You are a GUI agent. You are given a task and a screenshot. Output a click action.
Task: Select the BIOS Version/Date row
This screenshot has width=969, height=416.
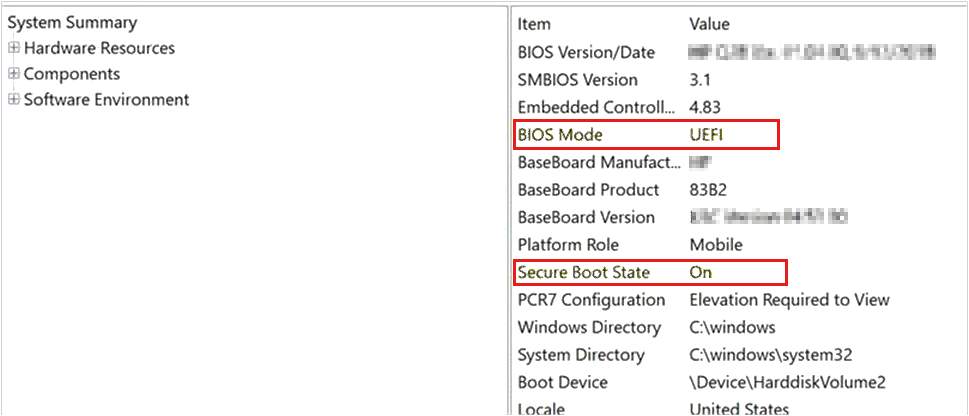coord(586,52)
